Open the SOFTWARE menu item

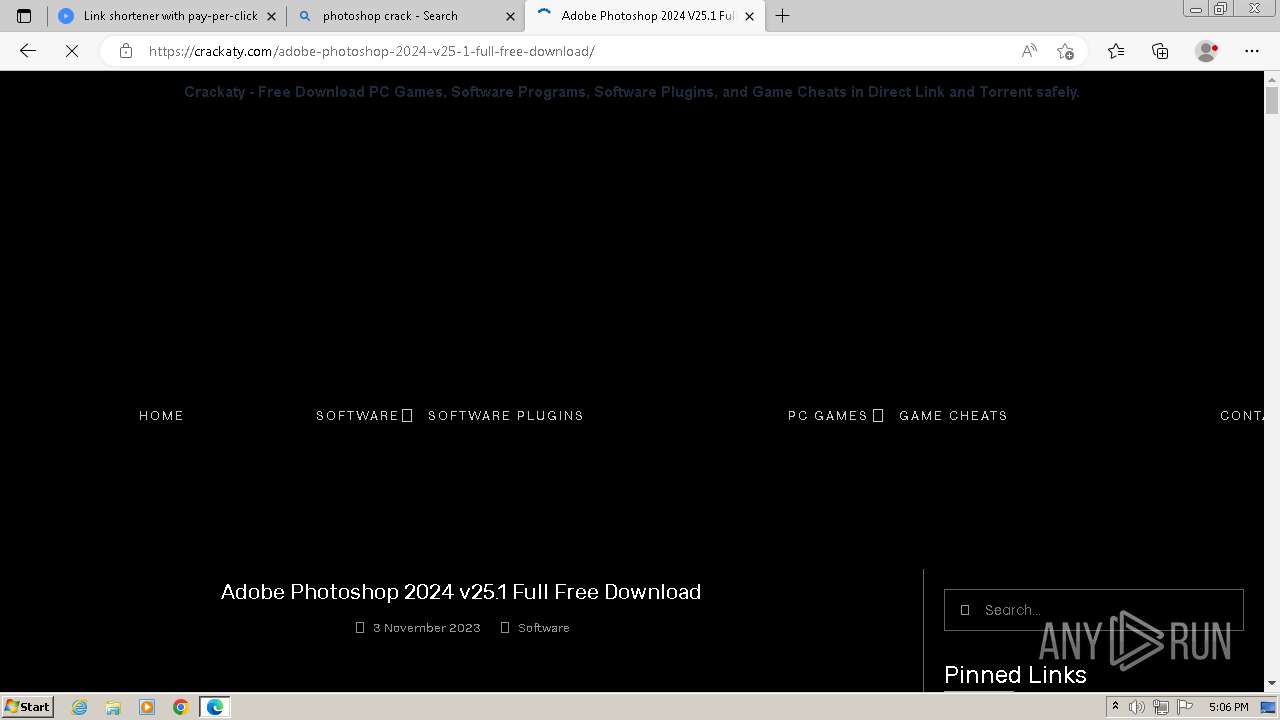(x=357, y=415)
